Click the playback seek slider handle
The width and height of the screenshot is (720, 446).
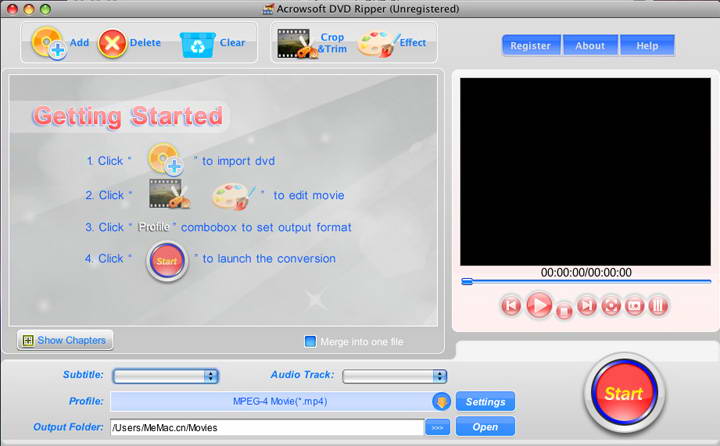click(467, 282)
